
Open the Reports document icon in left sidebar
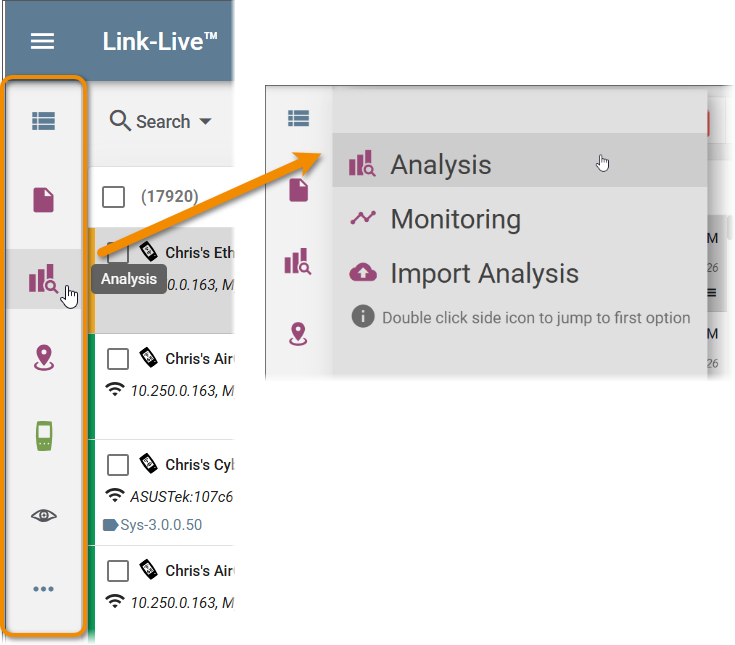pyautogui.click(x=44, y=200)
